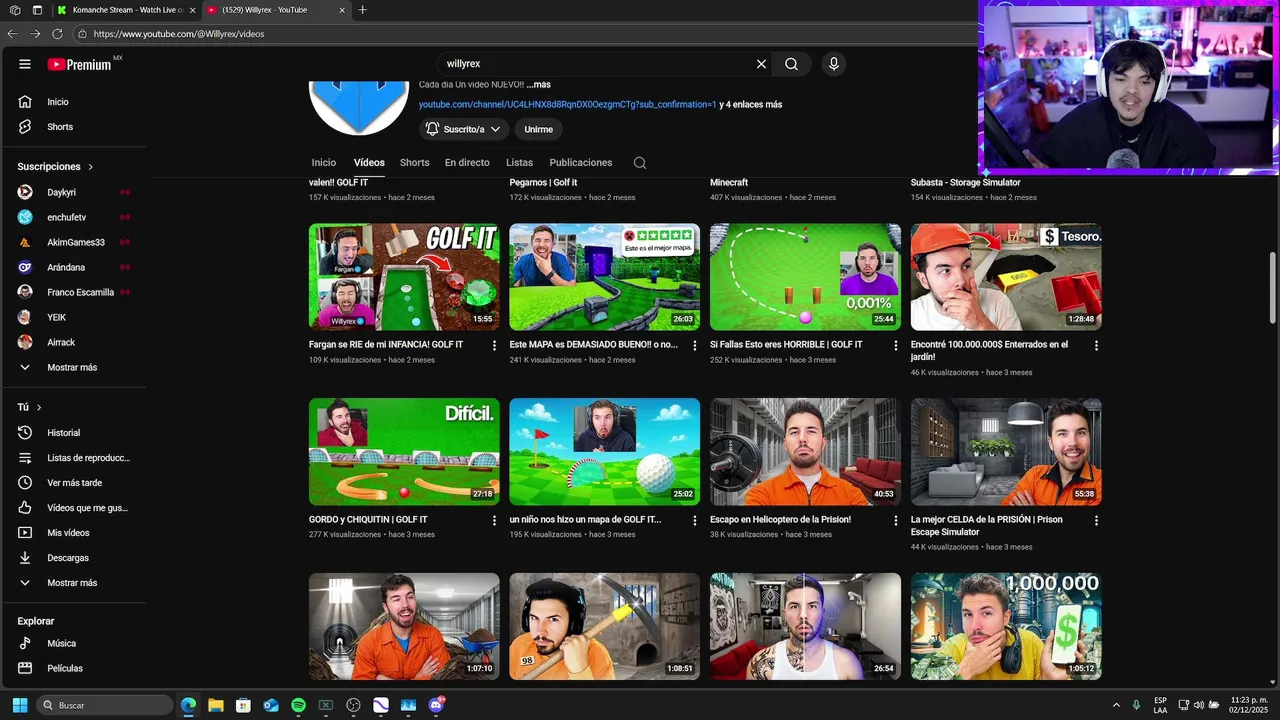Click the Unirme button

tap(539, 129)
